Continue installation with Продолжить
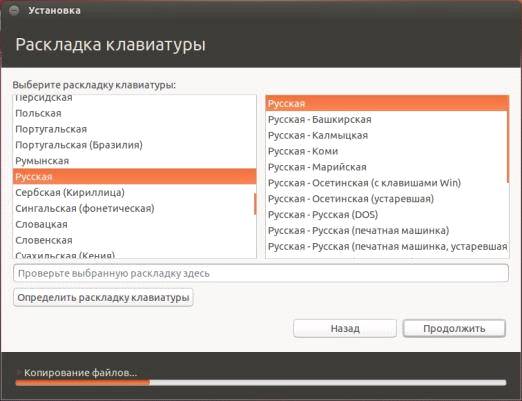522x401 pixels. [x=454, y=328]
